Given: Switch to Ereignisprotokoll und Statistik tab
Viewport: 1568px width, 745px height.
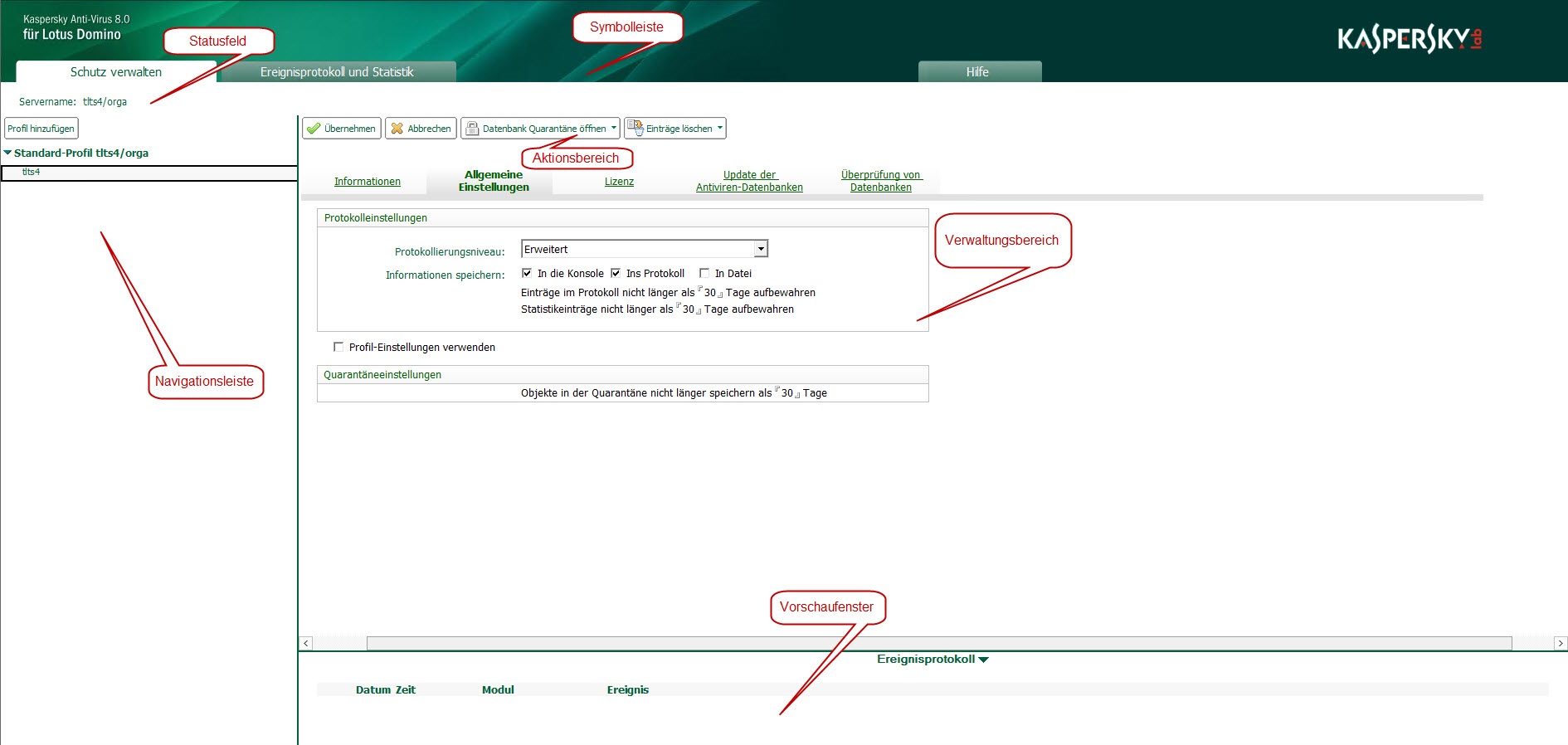Looking at the screenshot, I should tap(337, 72).
